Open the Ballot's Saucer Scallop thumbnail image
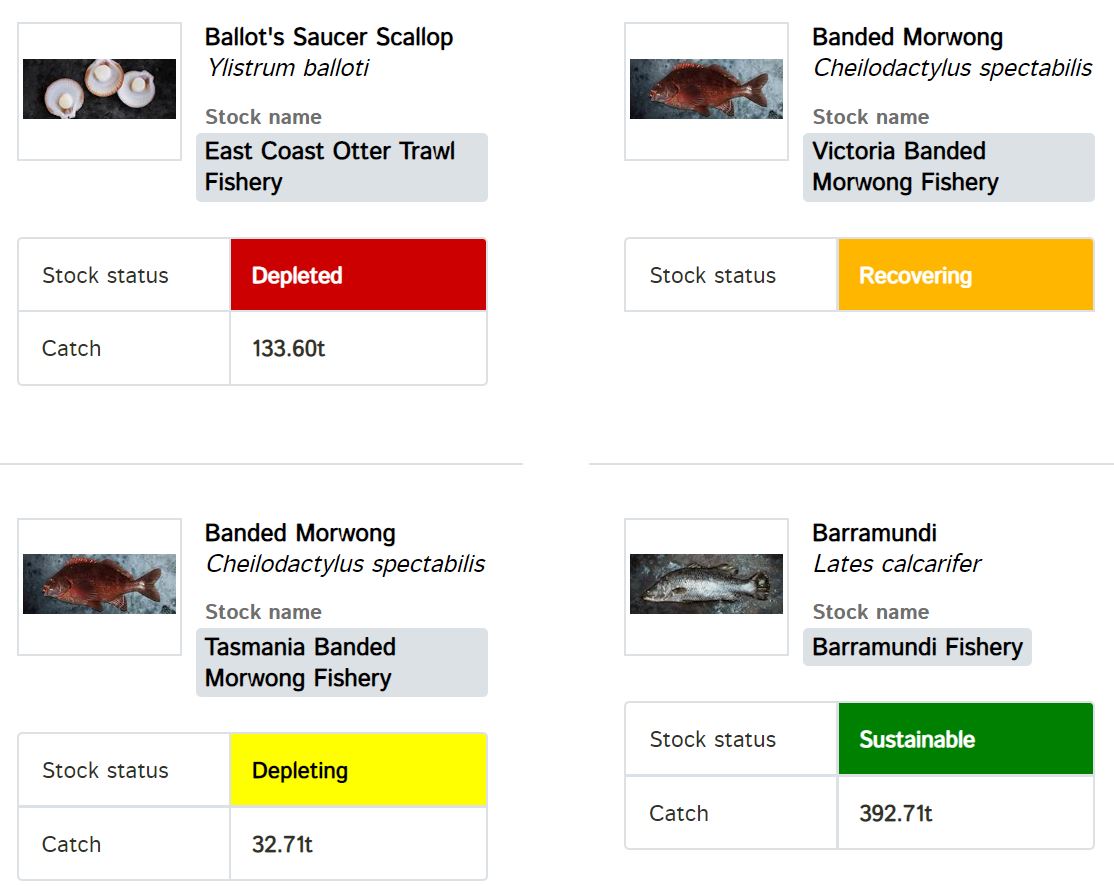 click(x=99, y=89)
